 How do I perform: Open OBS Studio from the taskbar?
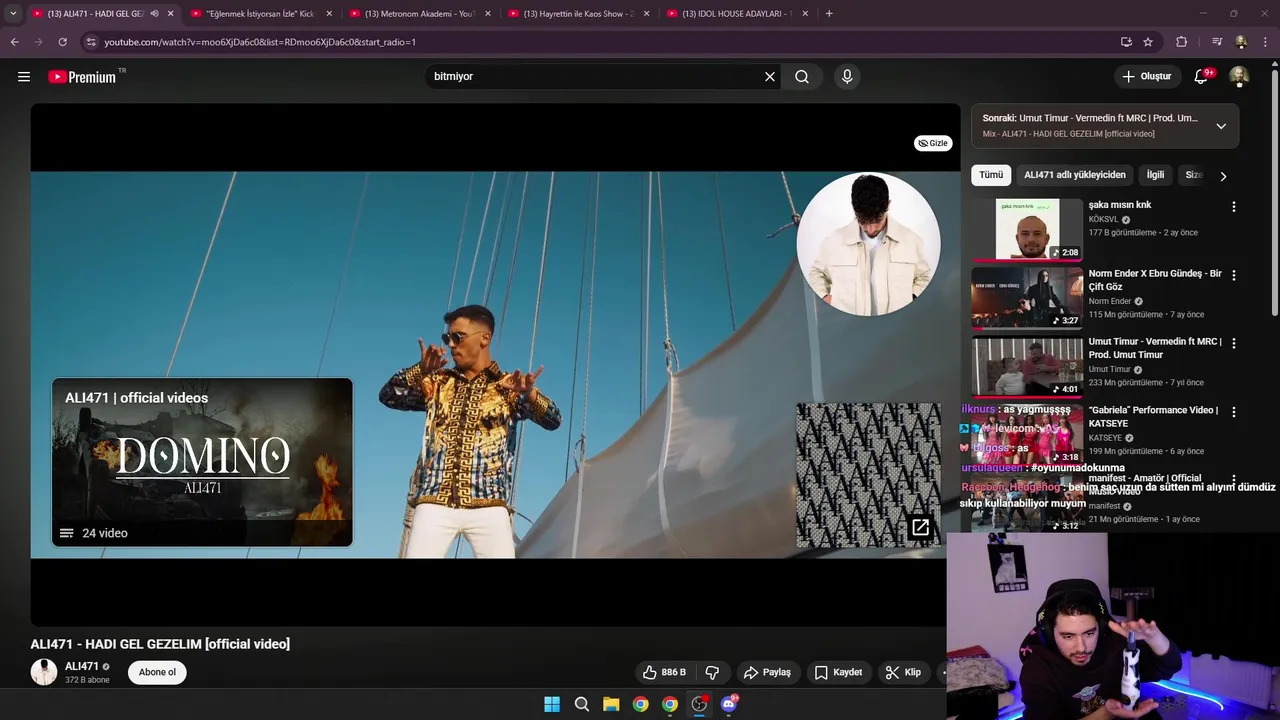pos(699,704)
